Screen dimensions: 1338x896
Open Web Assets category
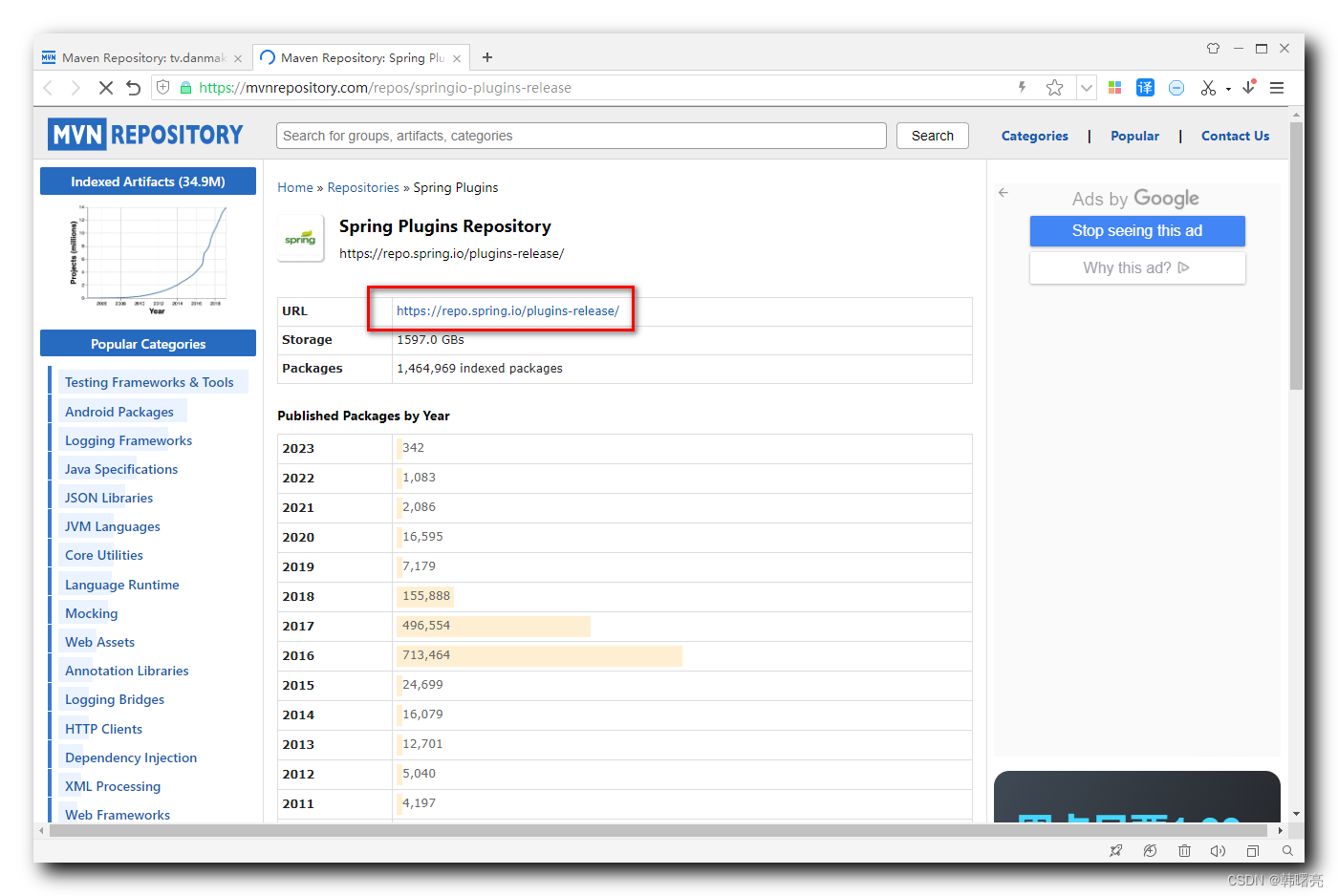[100, 642]
